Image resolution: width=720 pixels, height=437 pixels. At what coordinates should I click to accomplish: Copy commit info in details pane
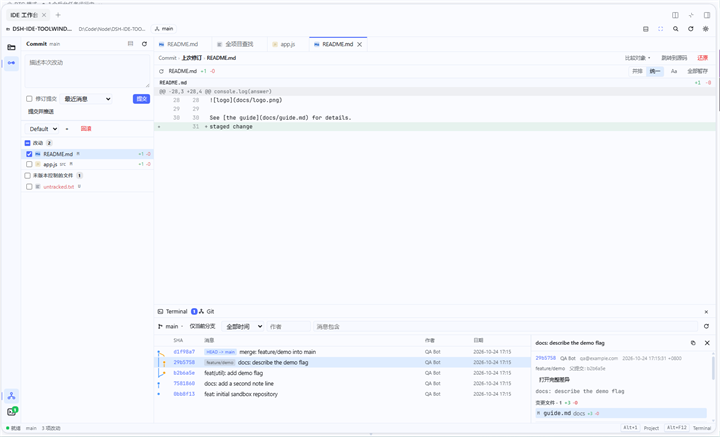coord(693,343)
